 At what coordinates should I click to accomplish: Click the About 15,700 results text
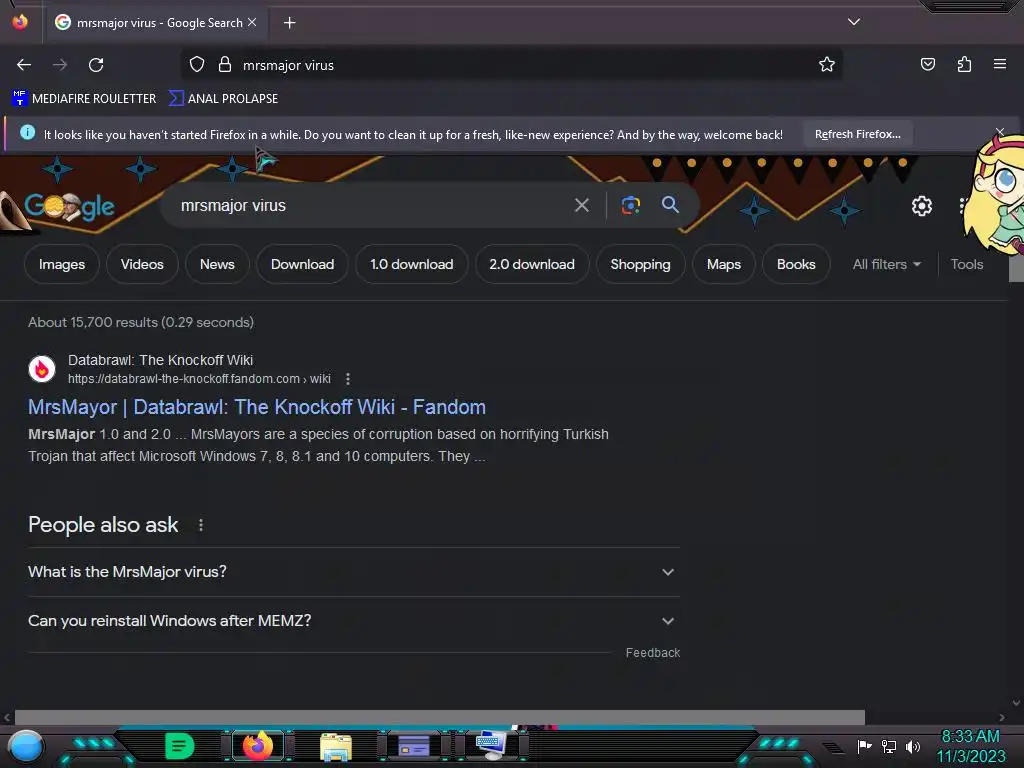(141, 323)
